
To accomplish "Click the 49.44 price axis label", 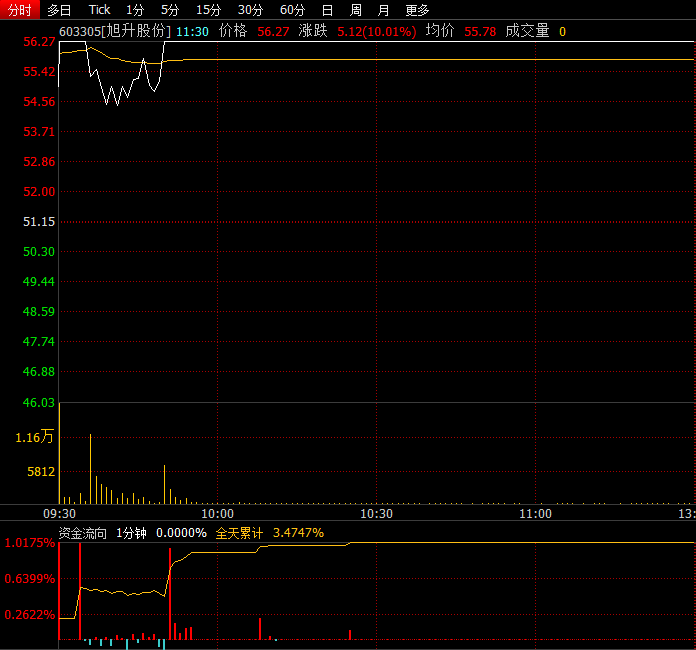I will (39, 281).
